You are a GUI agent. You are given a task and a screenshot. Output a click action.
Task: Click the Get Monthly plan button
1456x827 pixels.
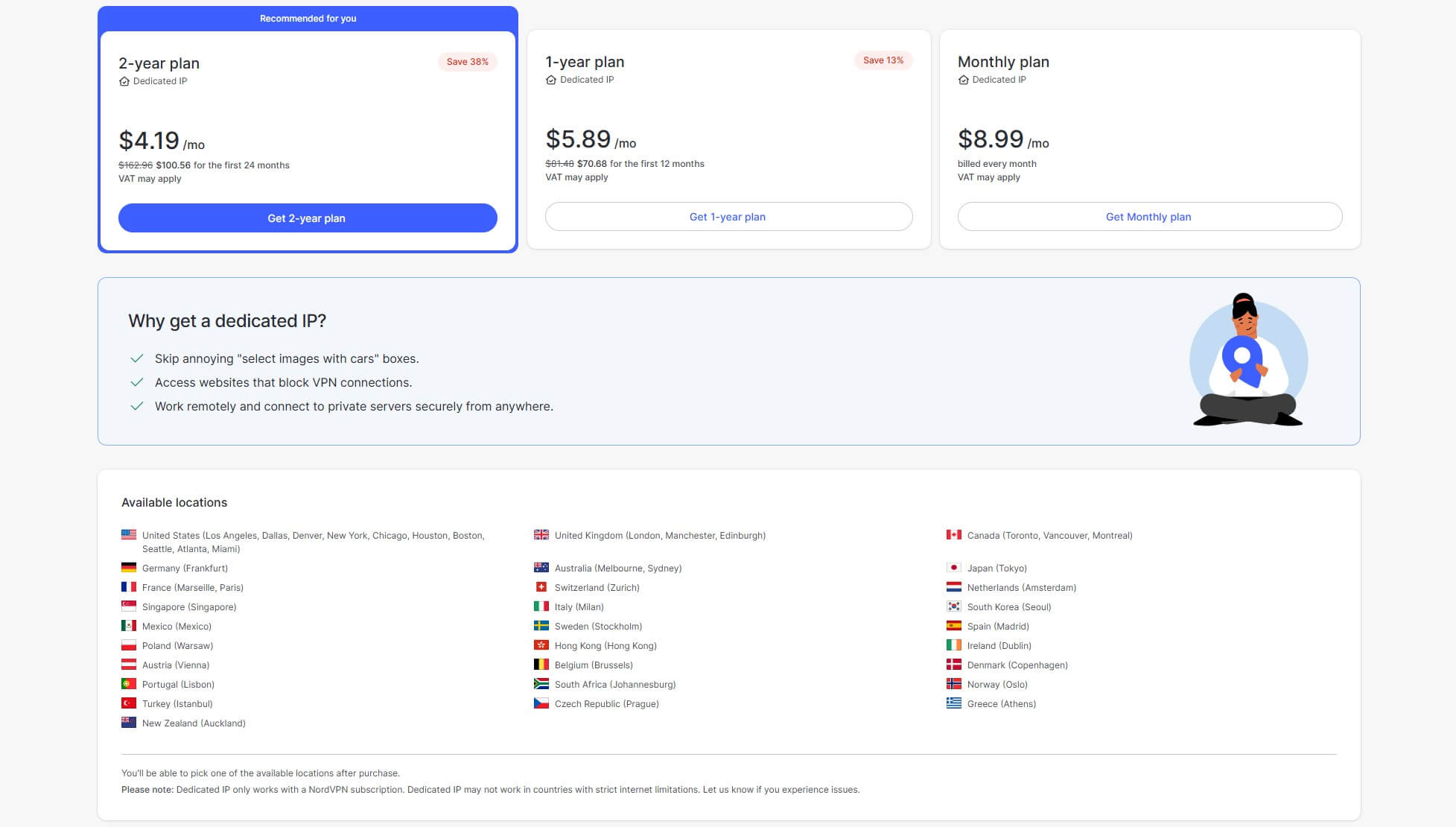pos(1149,216)
